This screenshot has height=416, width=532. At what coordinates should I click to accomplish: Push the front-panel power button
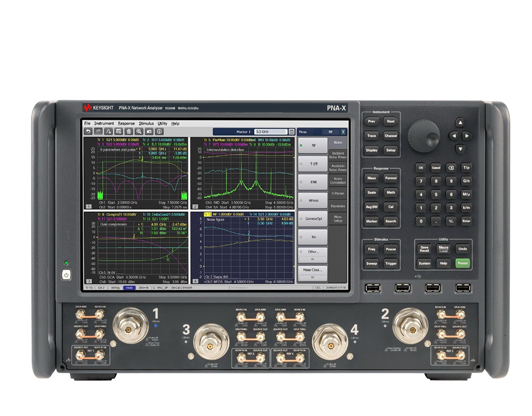click(66, 275)
